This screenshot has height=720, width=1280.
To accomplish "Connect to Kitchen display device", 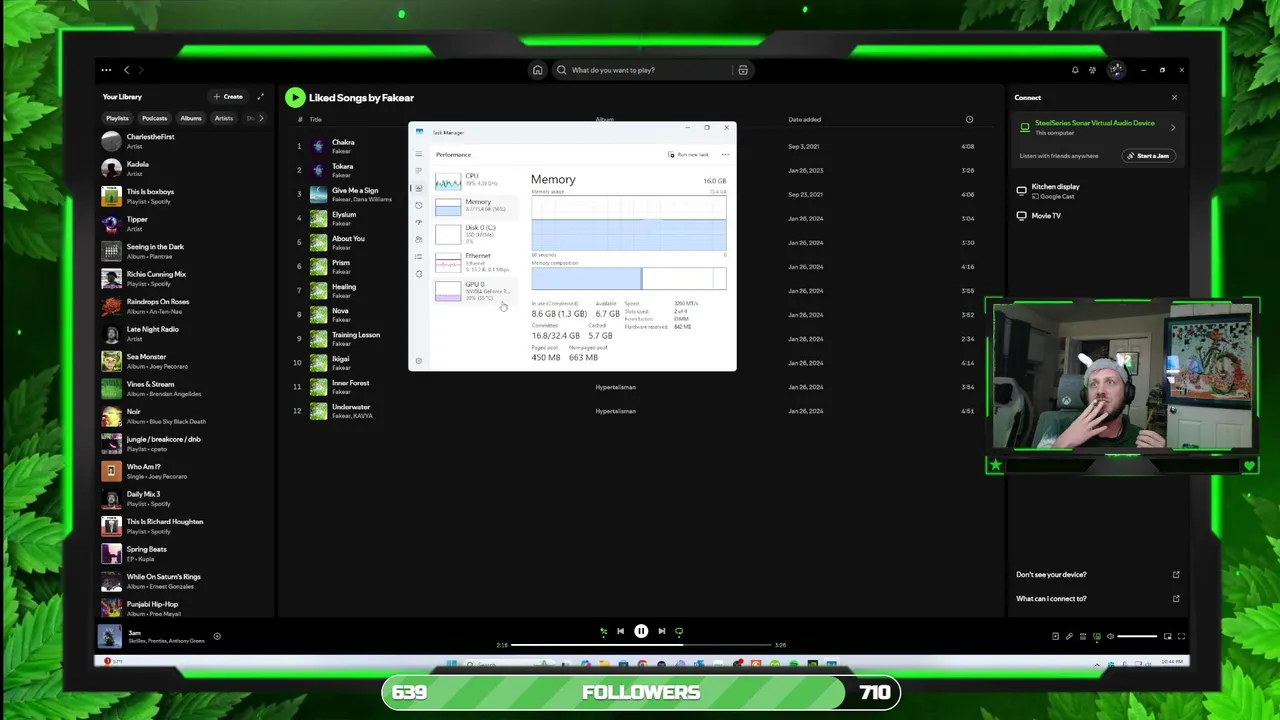I will pos(1096,190).
